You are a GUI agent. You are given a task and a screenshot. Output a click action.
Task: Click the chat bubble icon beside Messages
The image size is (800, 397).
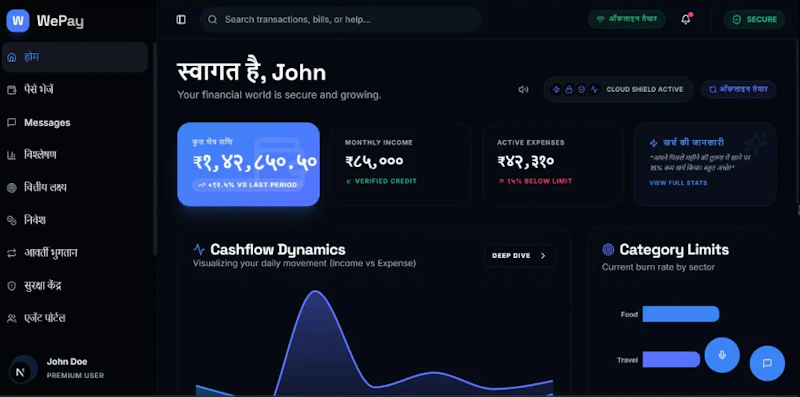tap(11, 122)
